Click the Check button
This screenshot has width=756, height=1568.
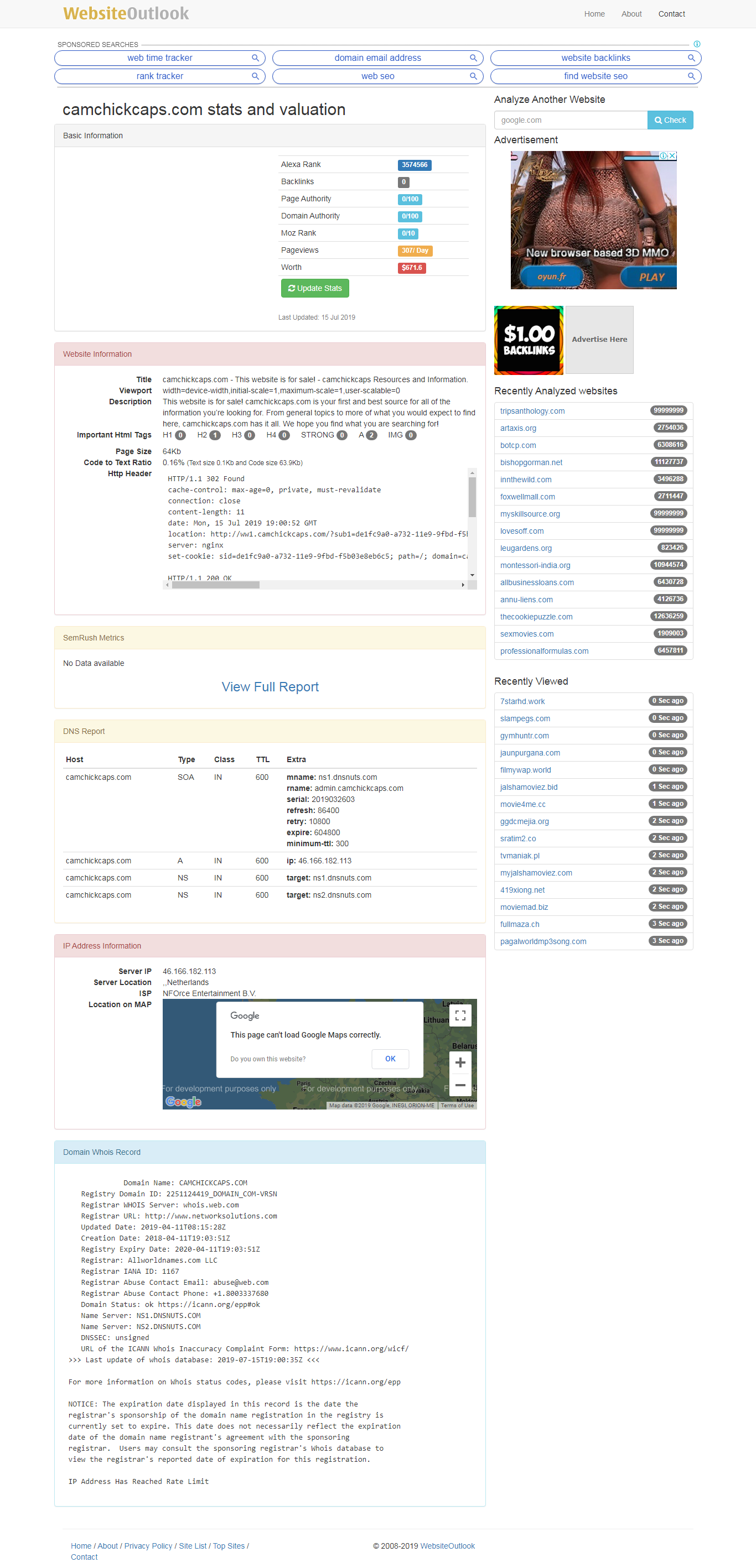(x=670, y=120)
